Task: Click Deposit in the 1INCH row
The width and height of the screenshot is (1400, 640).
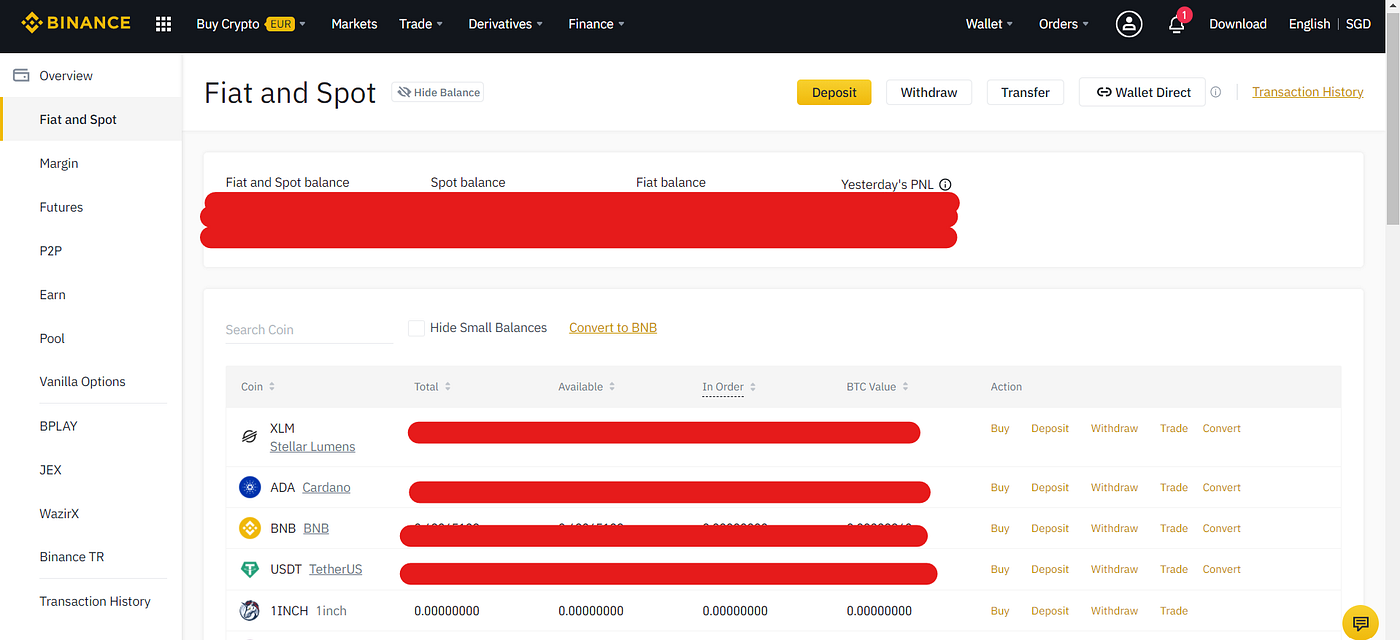Action: (x=1050, y=611)
